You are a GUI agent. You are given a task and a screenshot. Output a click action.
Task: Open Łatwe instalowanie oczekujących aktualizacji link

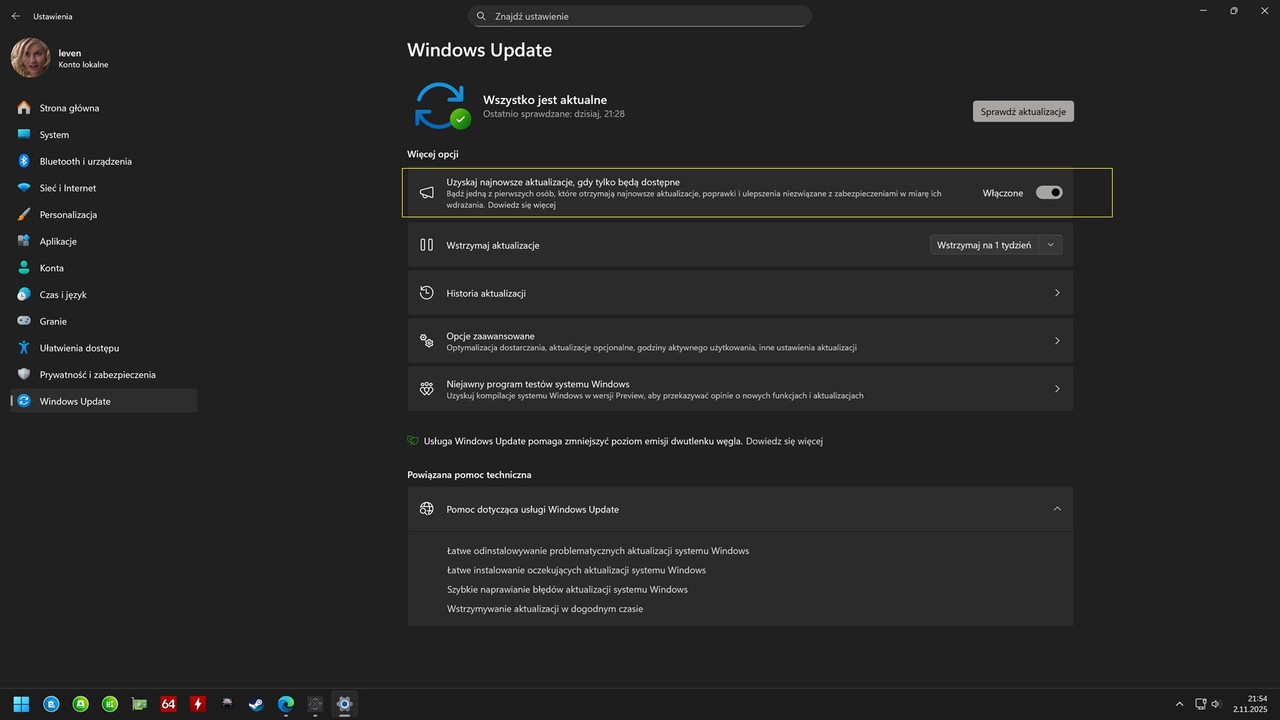pos(576,570)
